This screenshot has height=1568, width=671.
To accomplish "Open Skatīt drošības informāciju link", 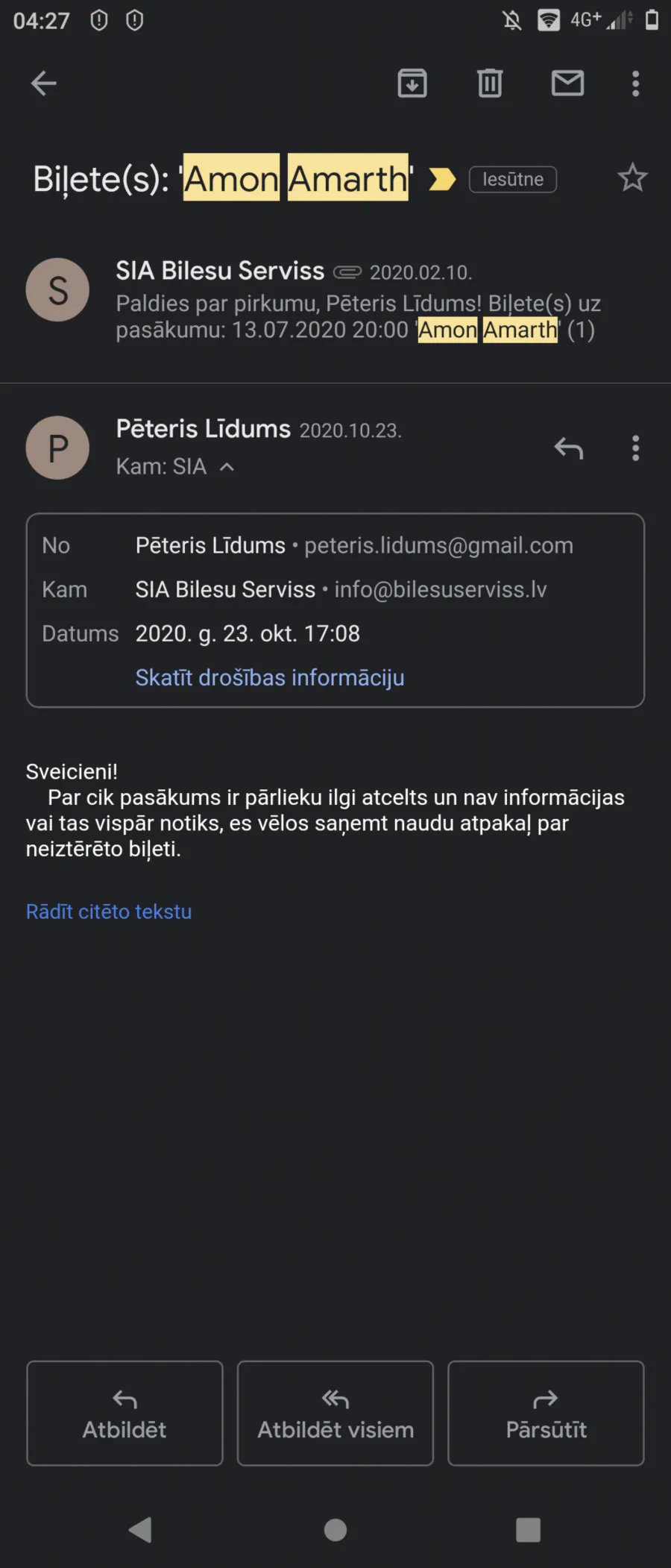I will (x=270, y=677).
